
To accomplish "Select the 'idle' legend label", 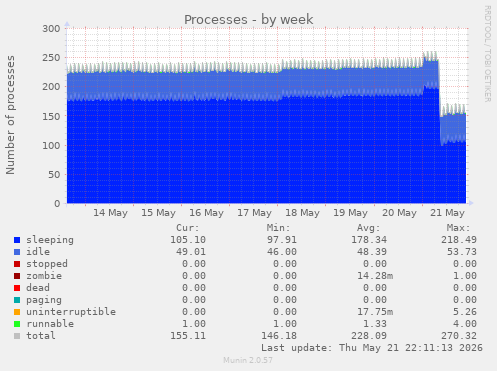I will 38,252.
